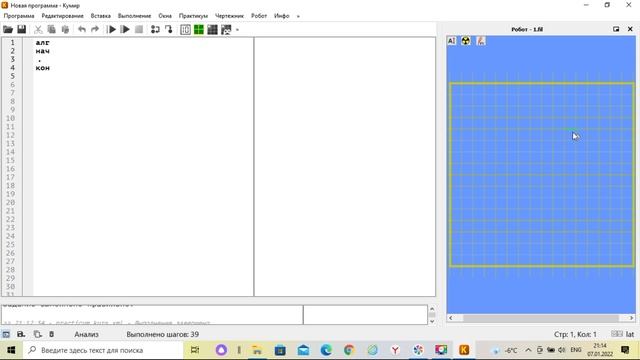Open Microsoft Edge from the taskbar

(326, 350)
